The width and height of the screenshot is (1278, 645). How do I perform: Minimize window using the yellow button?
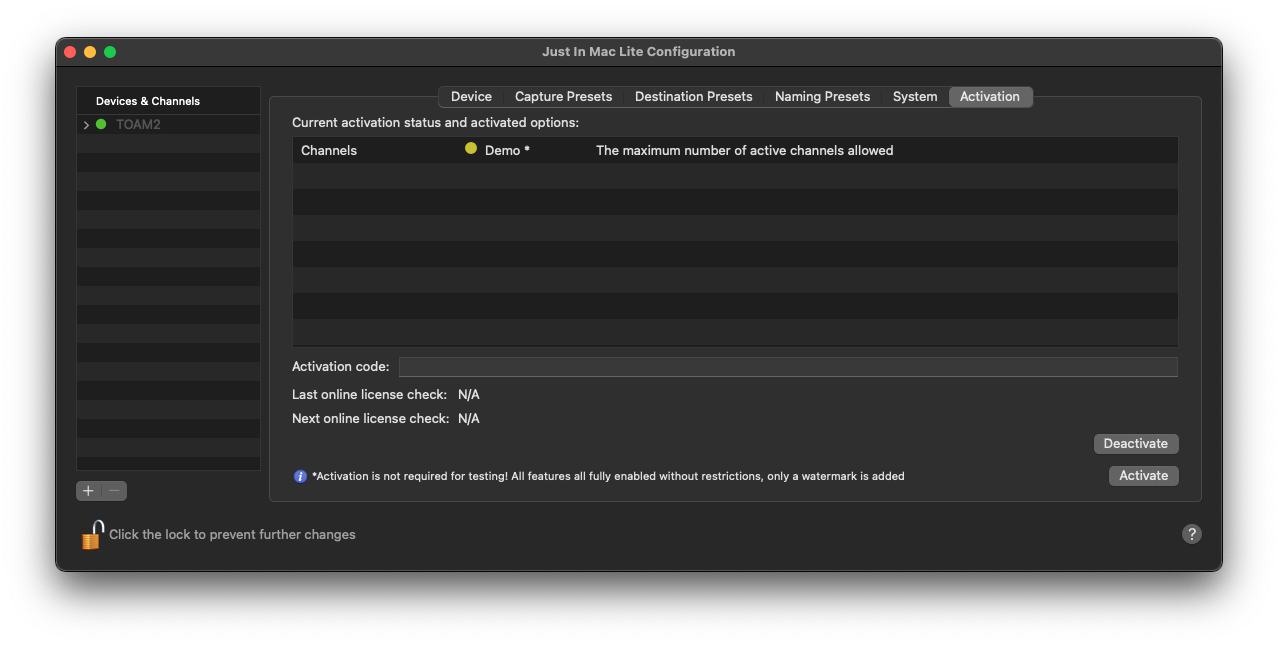(90, 52)
